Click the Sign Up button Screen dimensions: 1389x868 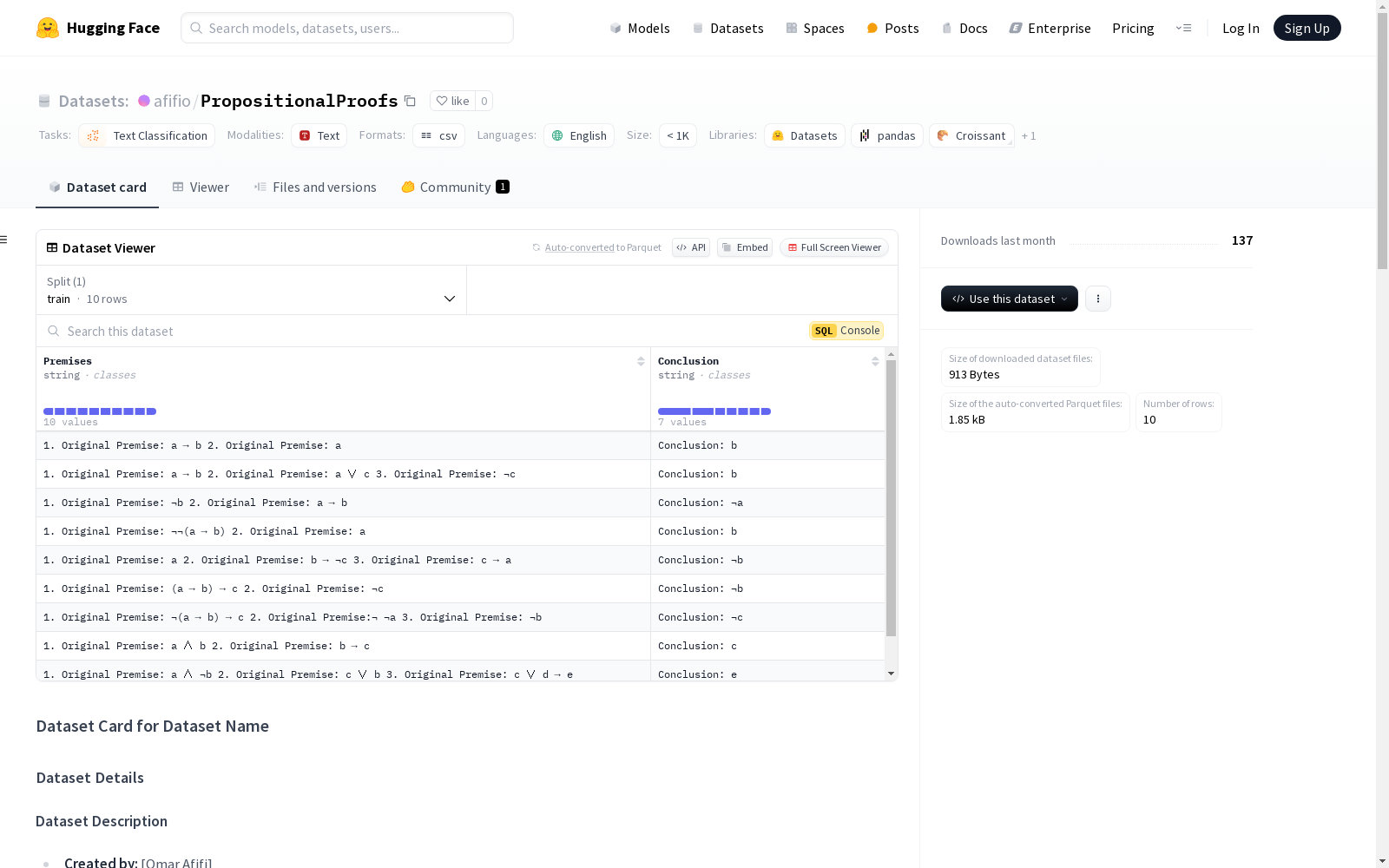pos(1307,28)
